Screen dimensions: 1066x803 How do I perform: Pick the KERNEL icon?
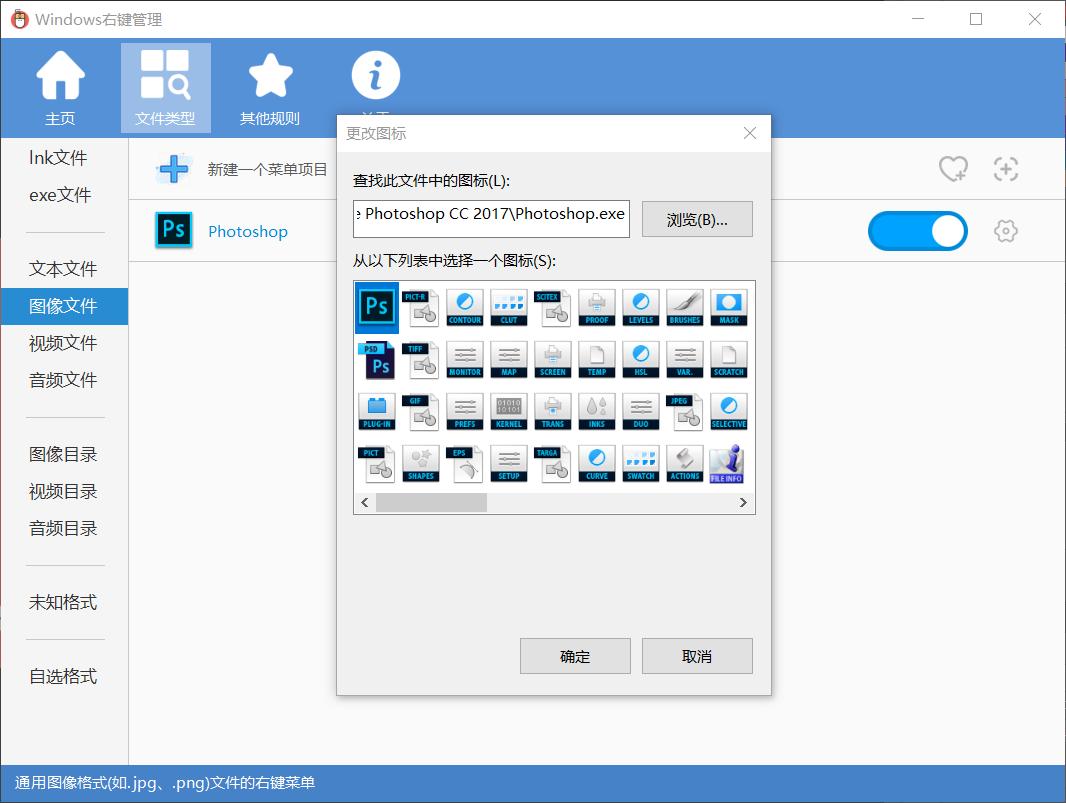[509, 411]
